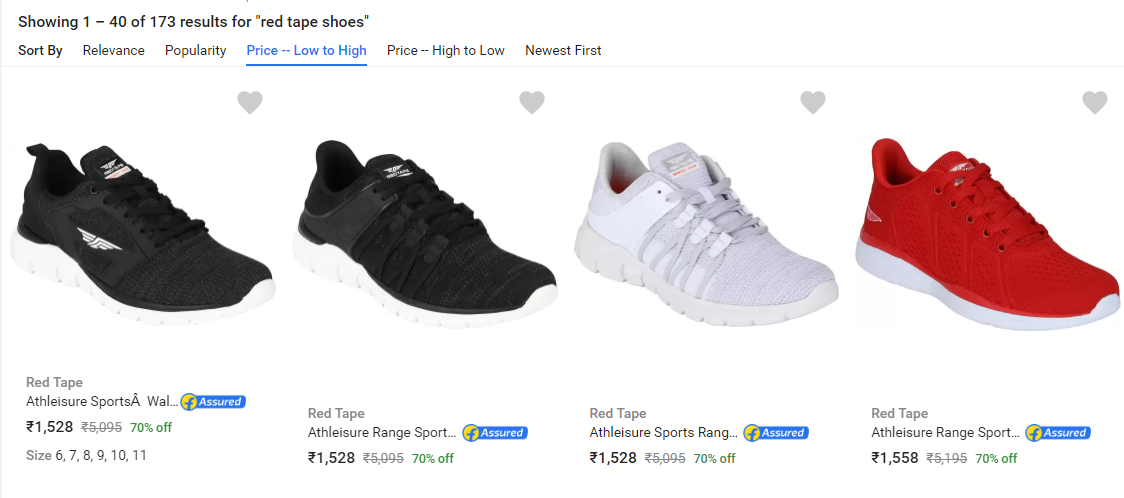This screenshot has width=1124, height=498.
Task: Sort by Price -- High to Low
Action: (x=446, y=50)
